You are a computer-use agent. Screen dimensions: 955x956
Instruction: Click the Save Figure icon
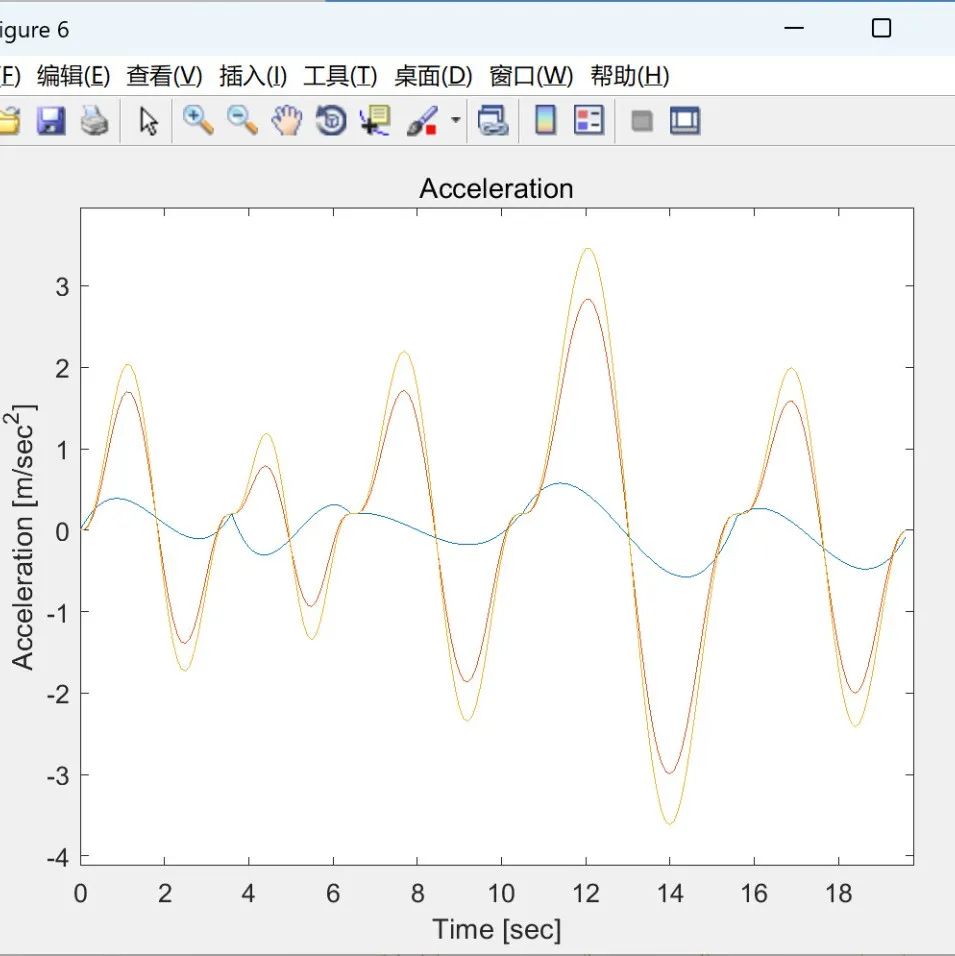point(51,120)
